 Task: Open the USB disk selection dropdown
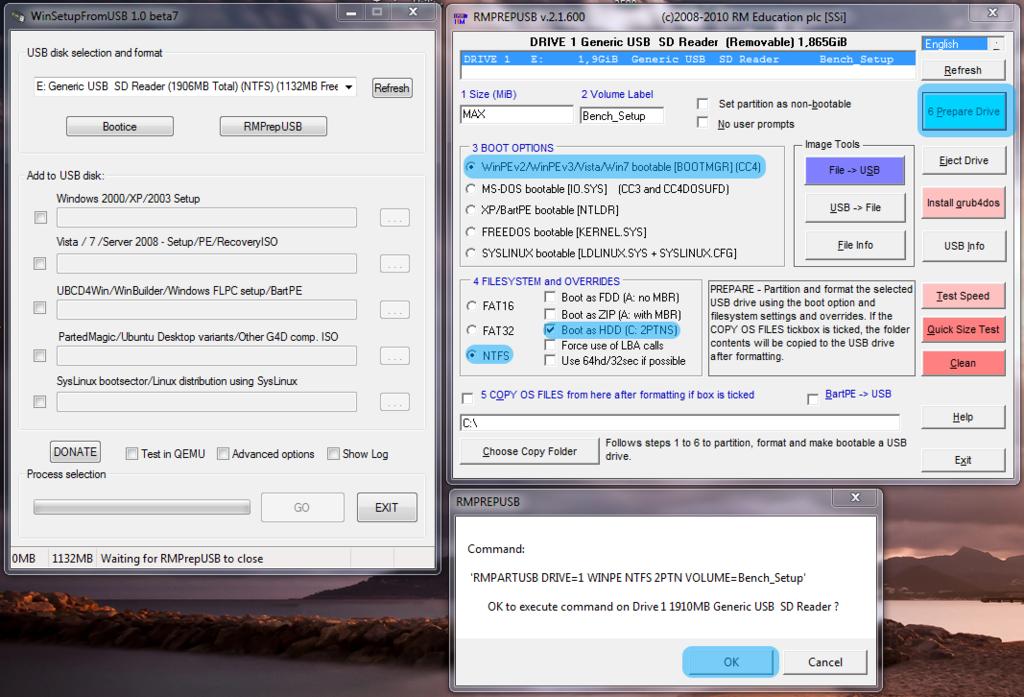click(x=349, y=86)
